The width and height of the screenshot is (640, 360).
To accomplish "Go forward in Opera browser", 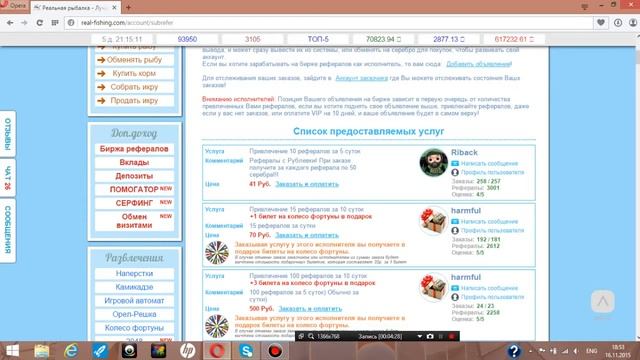I will point(24,23).
